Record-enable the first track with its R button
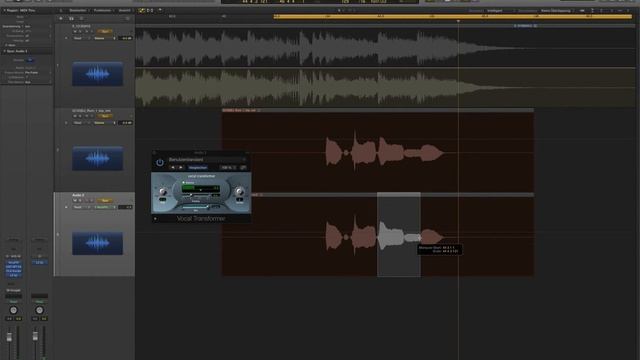 pos(87,31)
